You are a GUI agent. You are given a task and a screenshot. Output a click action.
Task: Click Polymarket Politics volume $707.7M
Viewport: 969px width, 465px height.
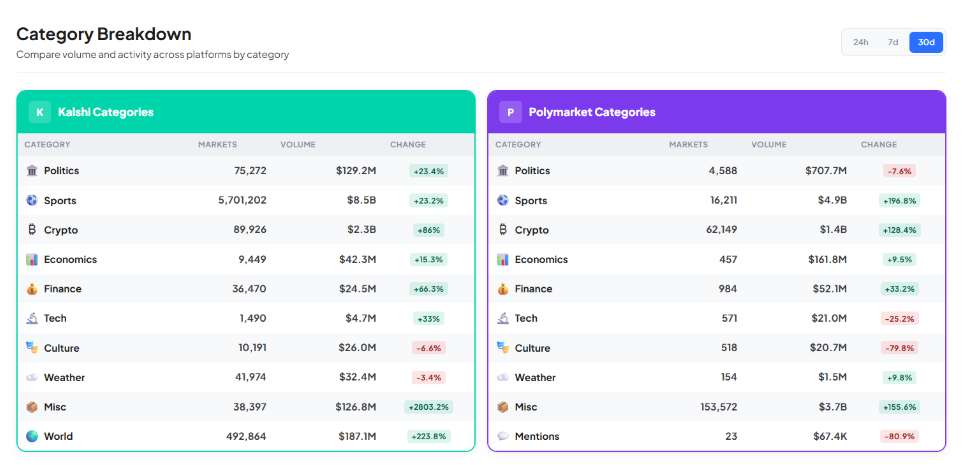[826, 171]
